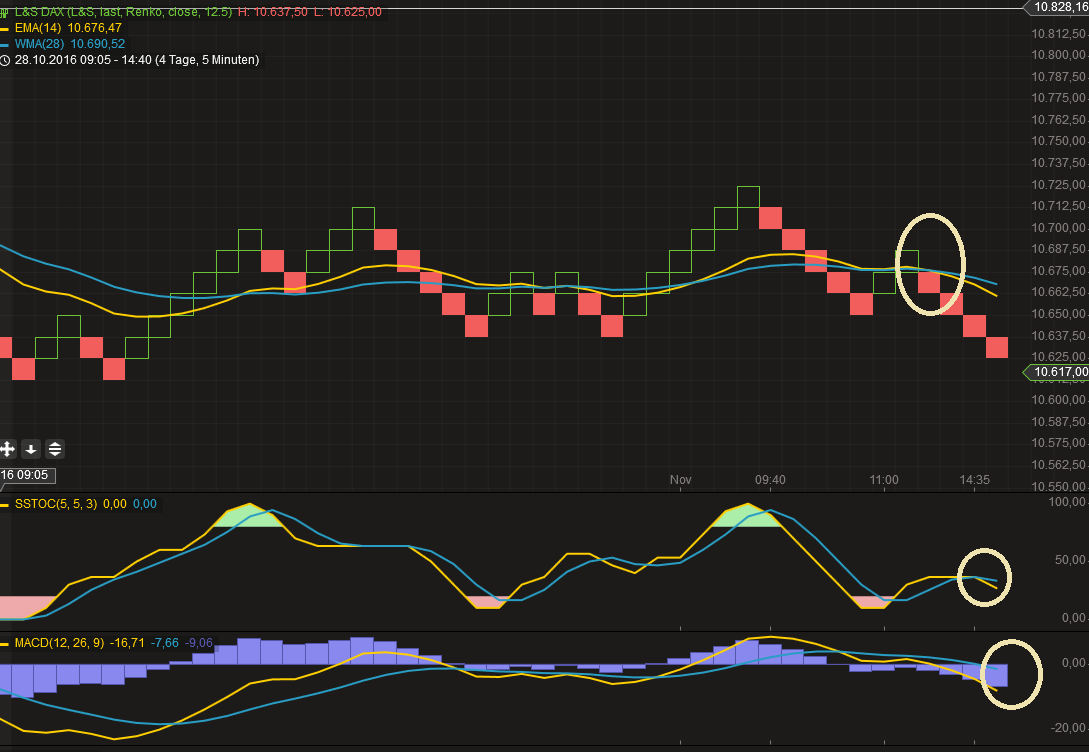The width and height of the screenshot is (1089, 752).
Task: Click the SSTOC legend marker icon
Action: (x=6, y=504)
